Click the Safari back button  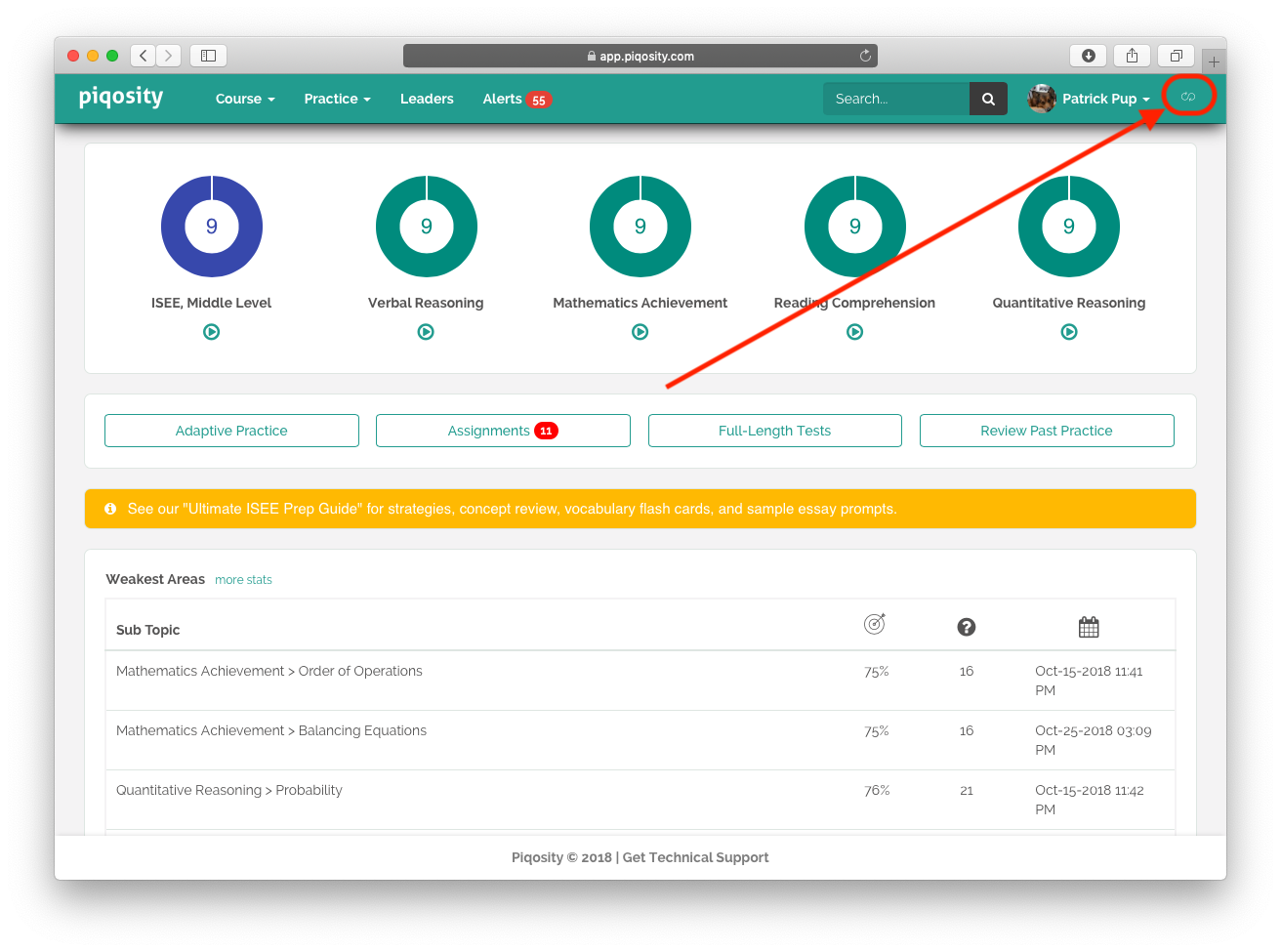click(x=144, y=56)
